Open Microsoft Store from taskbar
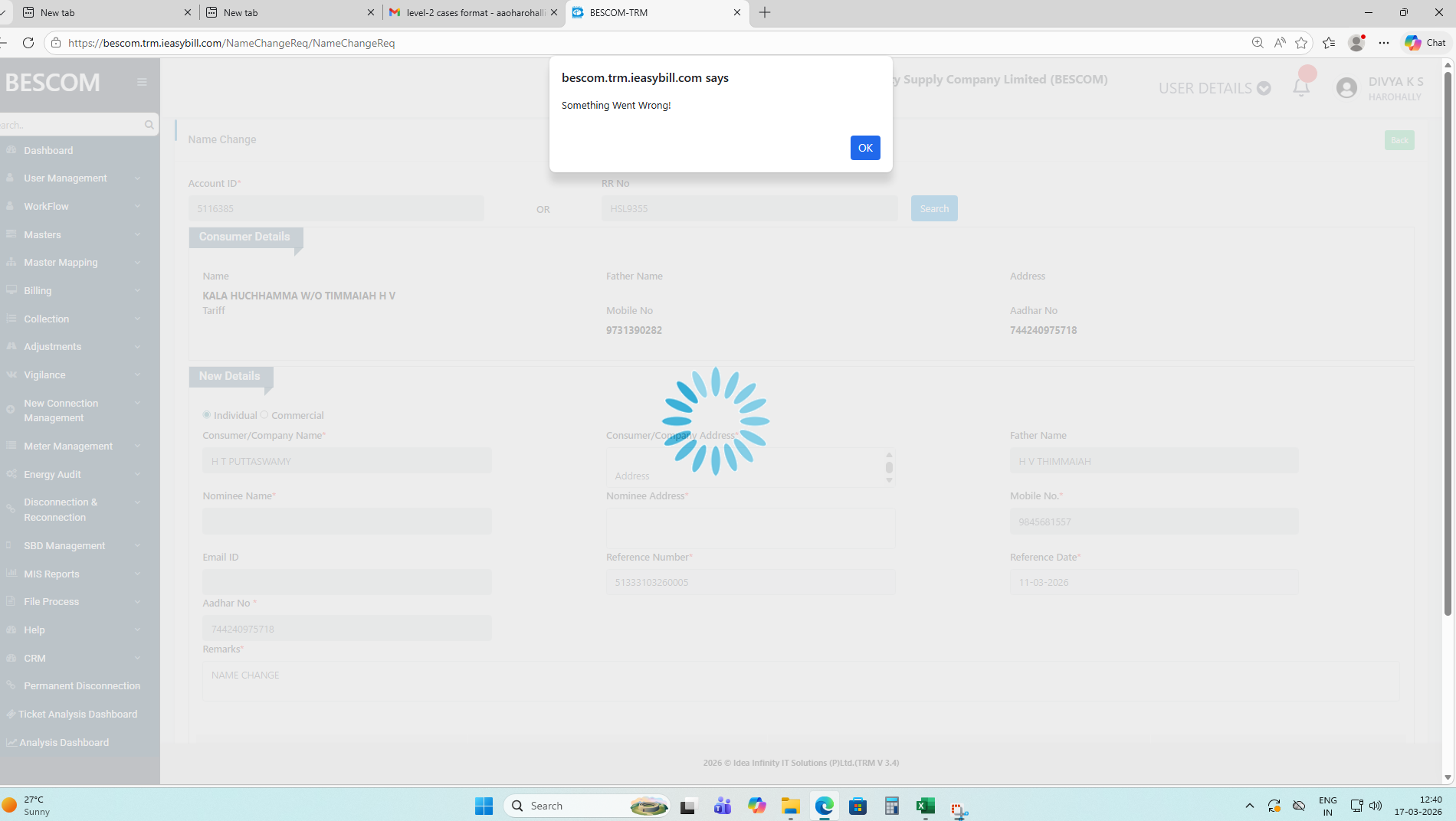 [858, 806]
